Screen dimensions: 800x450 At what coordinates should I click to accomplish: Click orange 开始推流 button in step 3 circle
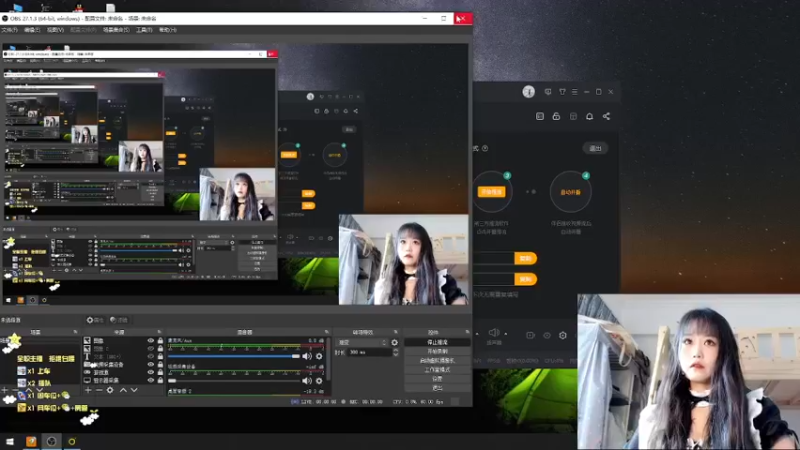point(491,192)
